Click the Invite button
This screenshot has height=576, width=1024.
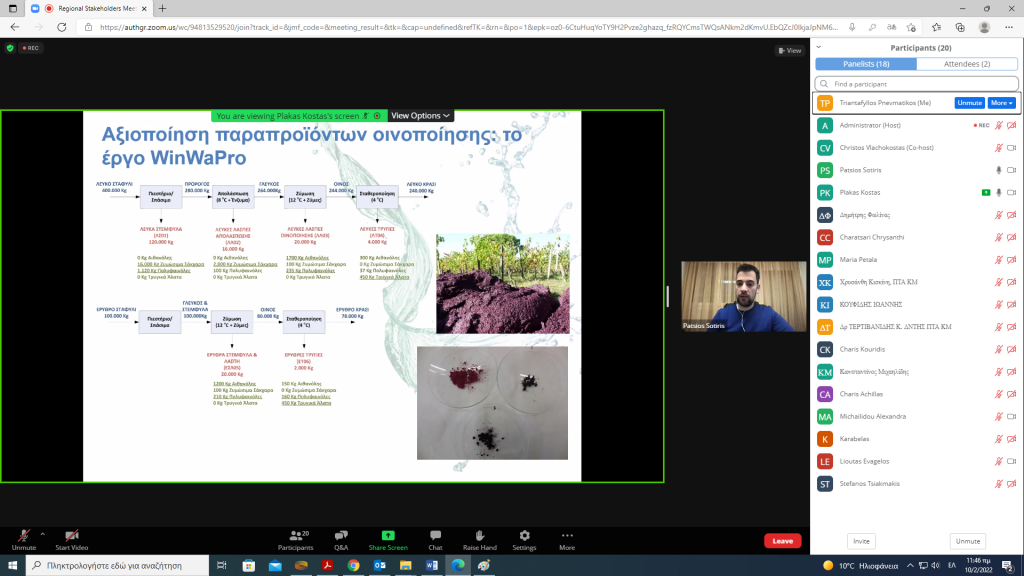click(x=859, y=541)
